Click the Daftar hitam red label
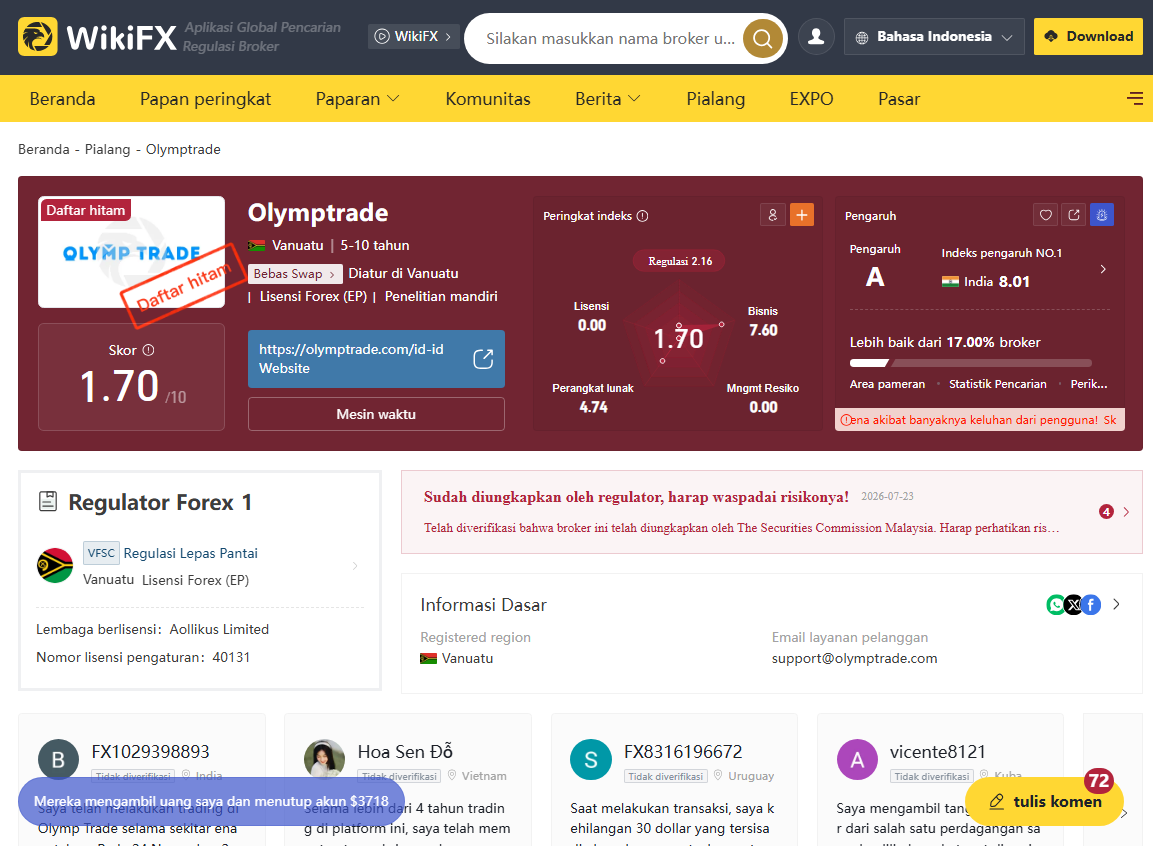Viewport: 1153px width, 846px height. pos(86,210)
